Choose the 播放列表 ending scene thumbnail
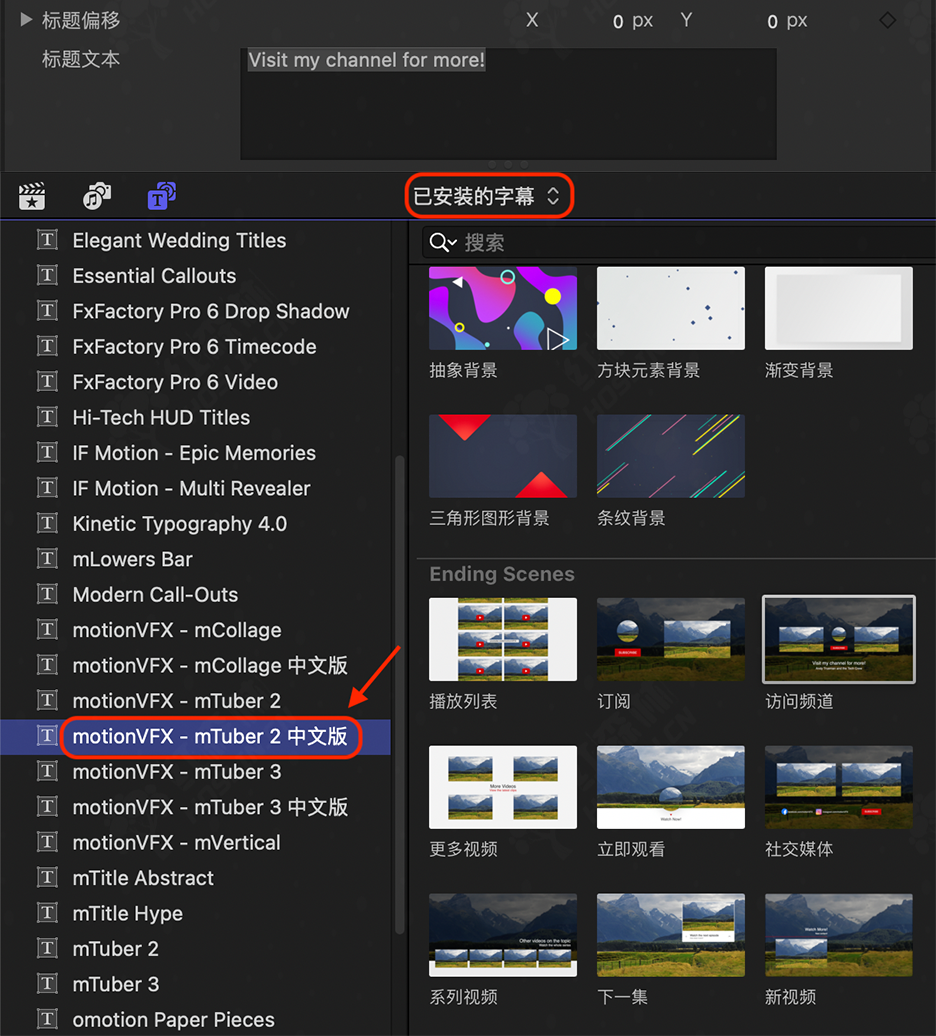This screenshot has height=1036, width=936. (503, 639)
